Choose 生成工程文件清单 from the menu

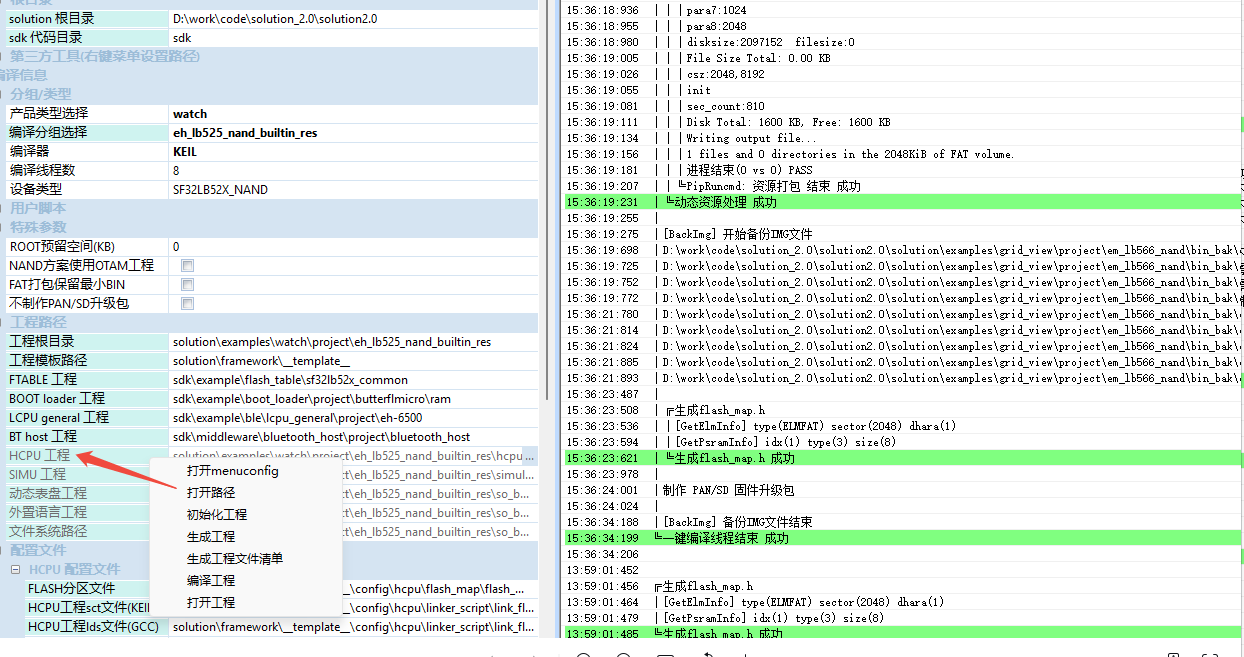(x=234, y=559)
